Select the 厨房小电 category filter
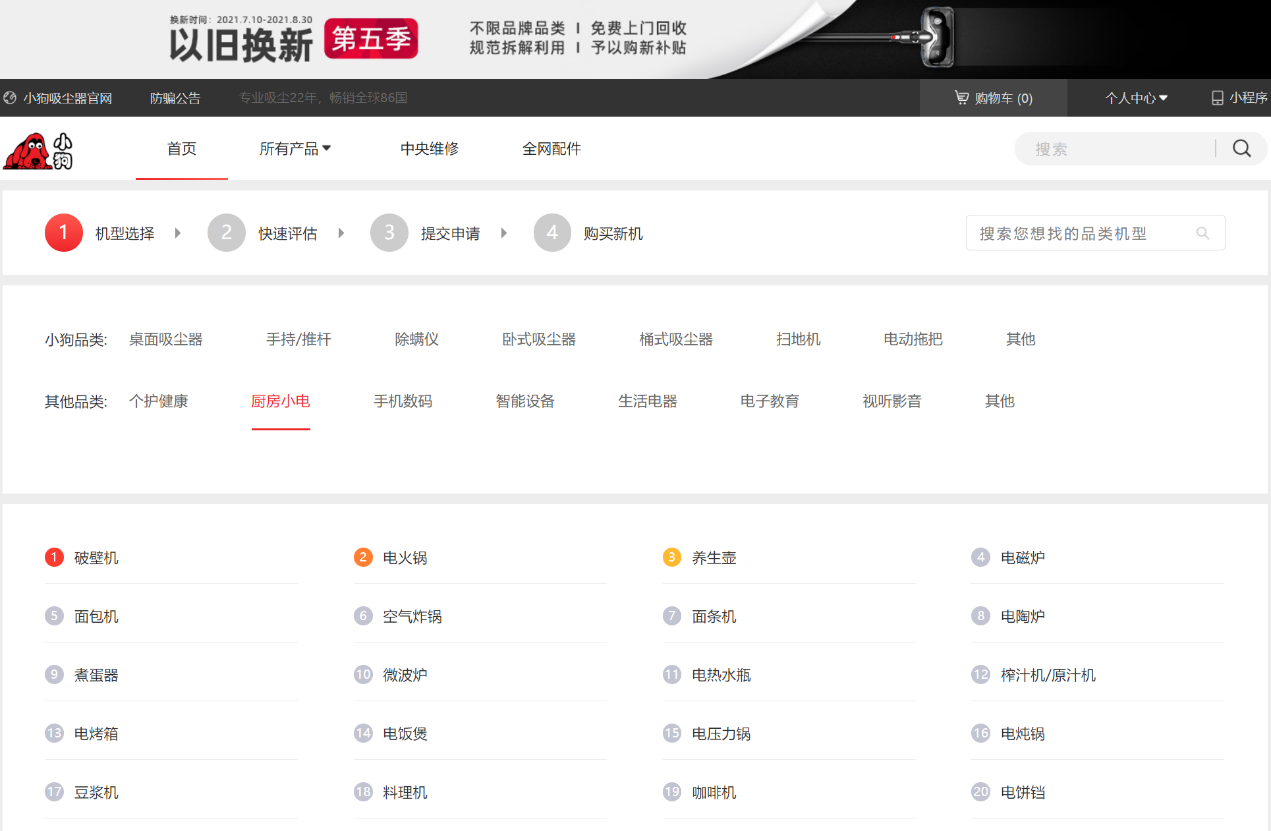The height and width of the screenshot is (831, 1271). [x=280, y=400]
